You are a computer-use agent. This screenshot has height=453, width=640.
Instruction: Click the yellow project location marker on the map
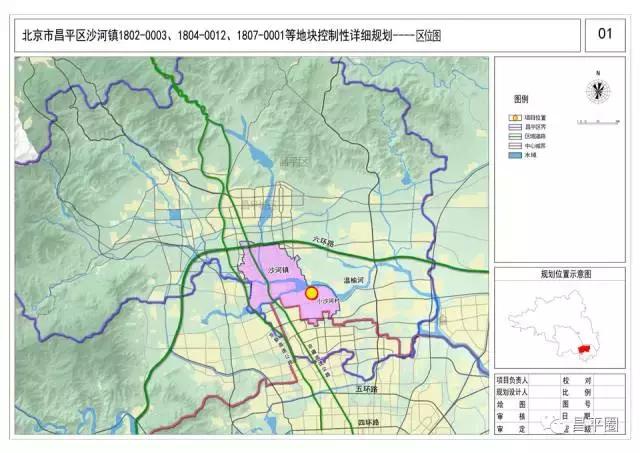[311, 293]
